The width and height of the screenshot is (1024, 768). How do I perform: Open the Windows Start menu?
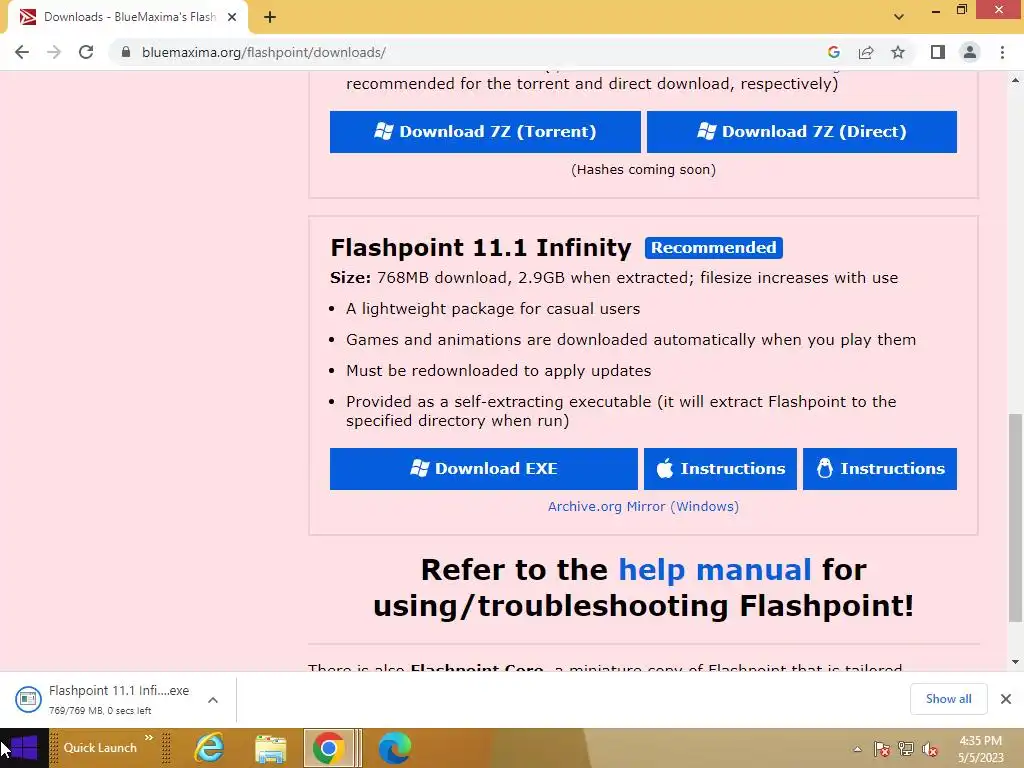click(x=24, y=748)
